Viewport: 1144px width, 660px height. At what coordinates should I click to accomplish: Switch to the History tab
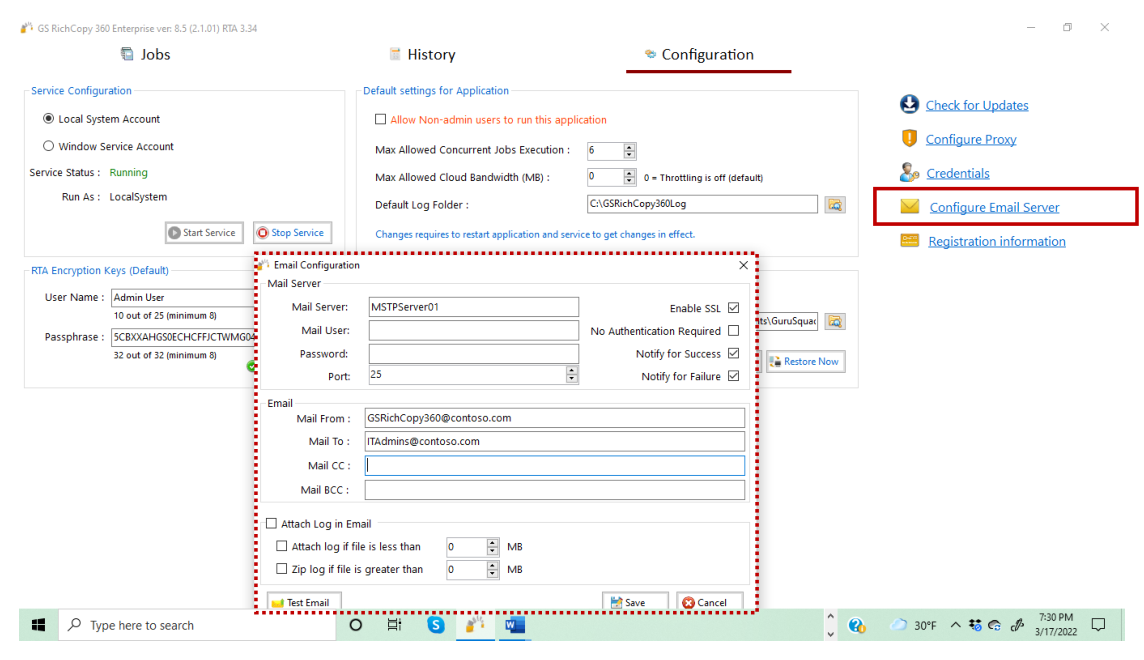[x=422, y=55]
